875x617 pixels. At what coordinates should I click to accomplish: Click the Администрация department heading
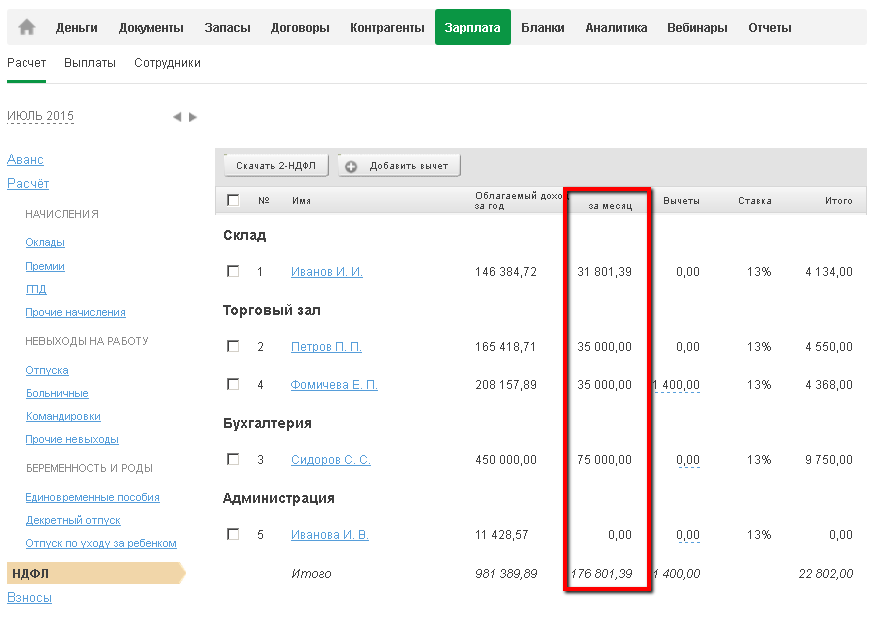[278, 498]
